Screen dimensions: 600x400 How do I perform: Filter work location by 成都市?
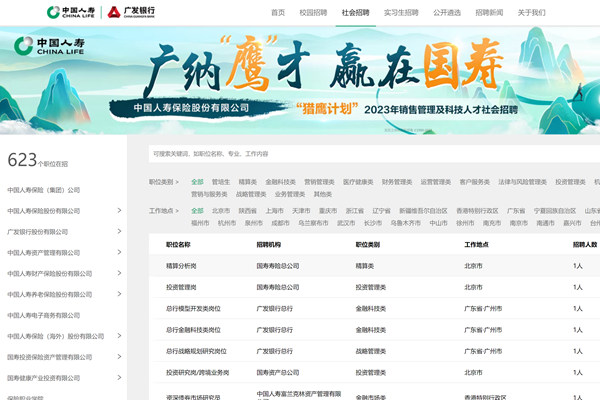280,223
